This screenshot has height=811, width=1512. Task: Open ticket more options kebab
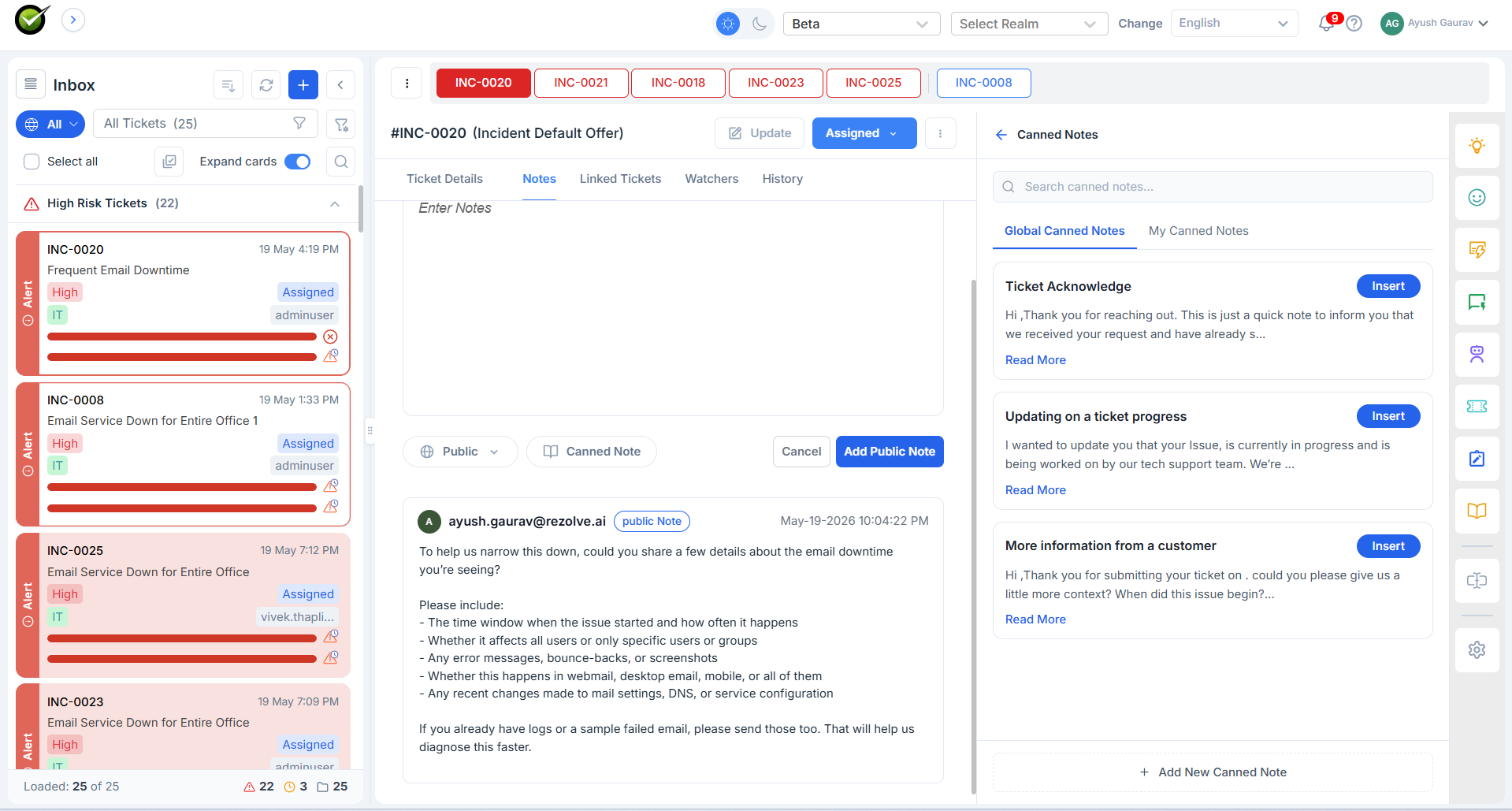pyautogui.click(x=940, y=133)
